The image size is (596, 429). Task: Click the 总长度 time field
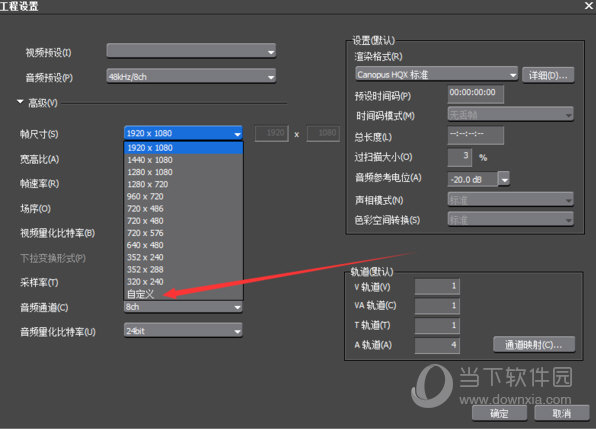tap(476, 135)
